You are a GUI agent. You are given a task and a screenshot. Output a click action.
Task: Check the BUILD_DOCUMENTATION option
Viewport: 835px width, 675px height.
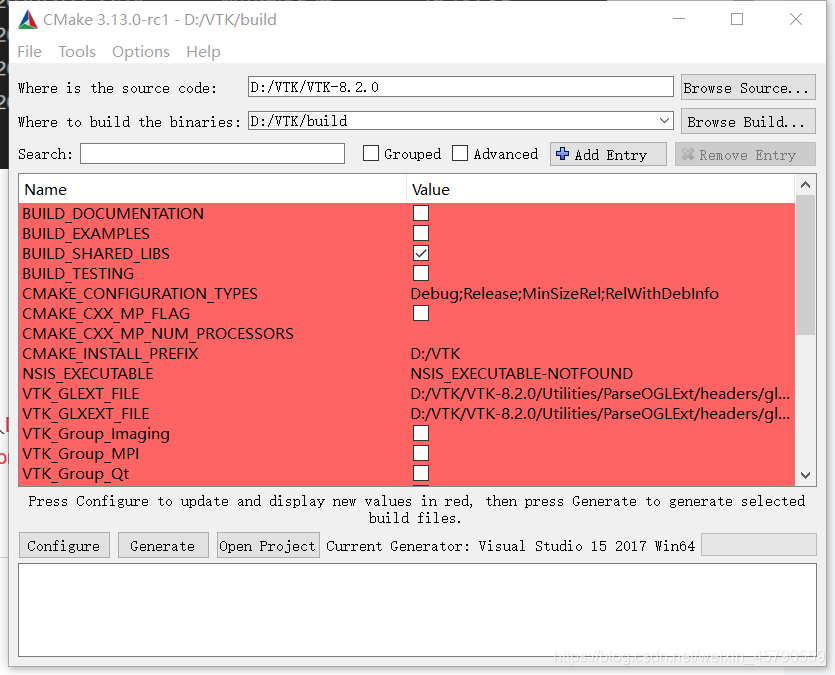(x=421, y=213)
